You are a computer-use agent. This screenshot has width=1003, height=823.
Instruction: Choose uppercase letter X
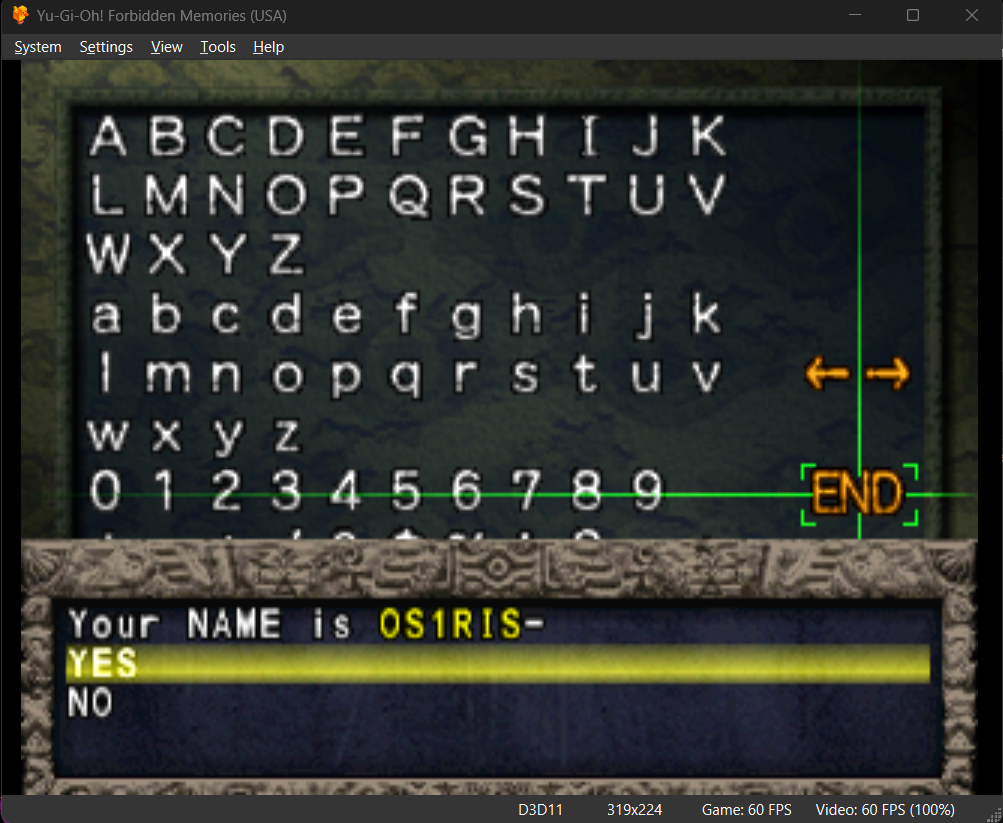167,254
